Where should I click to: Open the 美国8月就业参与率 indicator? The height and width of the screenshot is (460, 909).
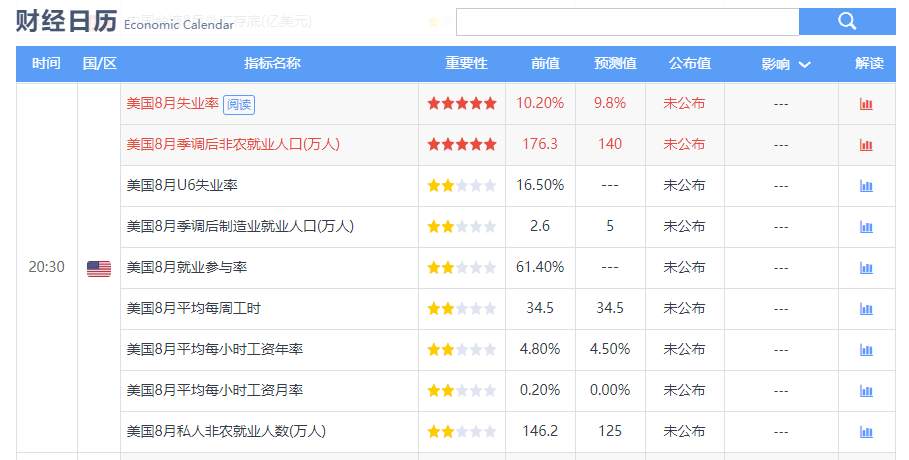tap(187, 267)
